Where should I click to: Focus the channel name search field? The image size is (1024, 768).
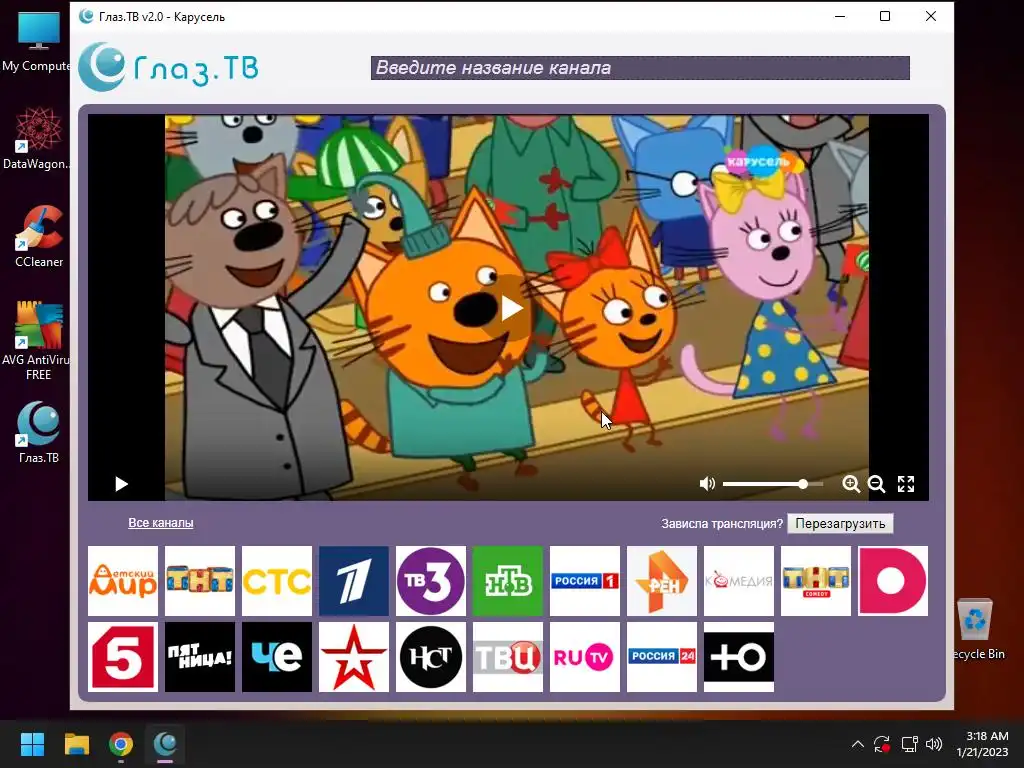(640, 68)
